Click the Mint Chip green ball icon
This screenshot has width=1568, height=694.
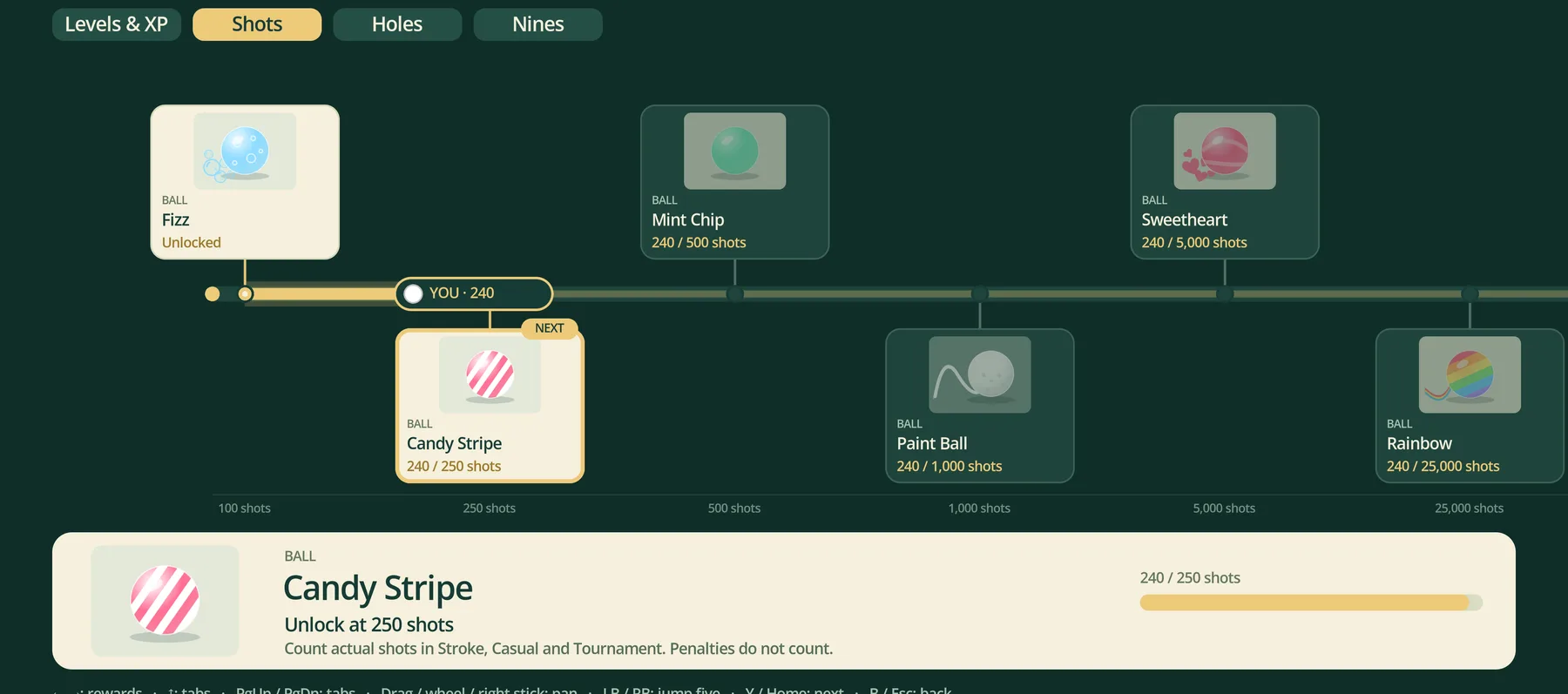[735, 152]
